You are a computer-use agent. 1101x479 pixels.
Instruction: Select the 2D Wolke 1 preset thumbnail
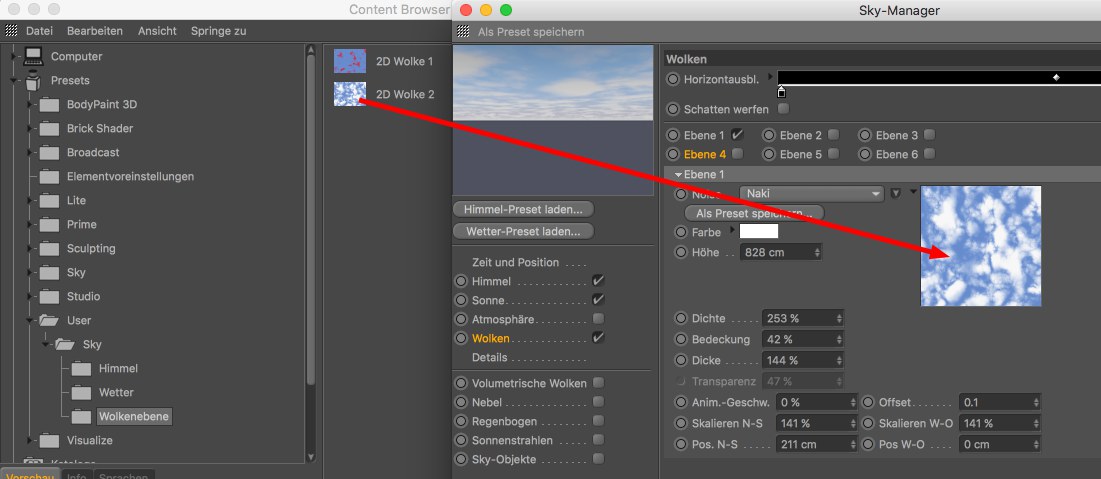point(349,61)
